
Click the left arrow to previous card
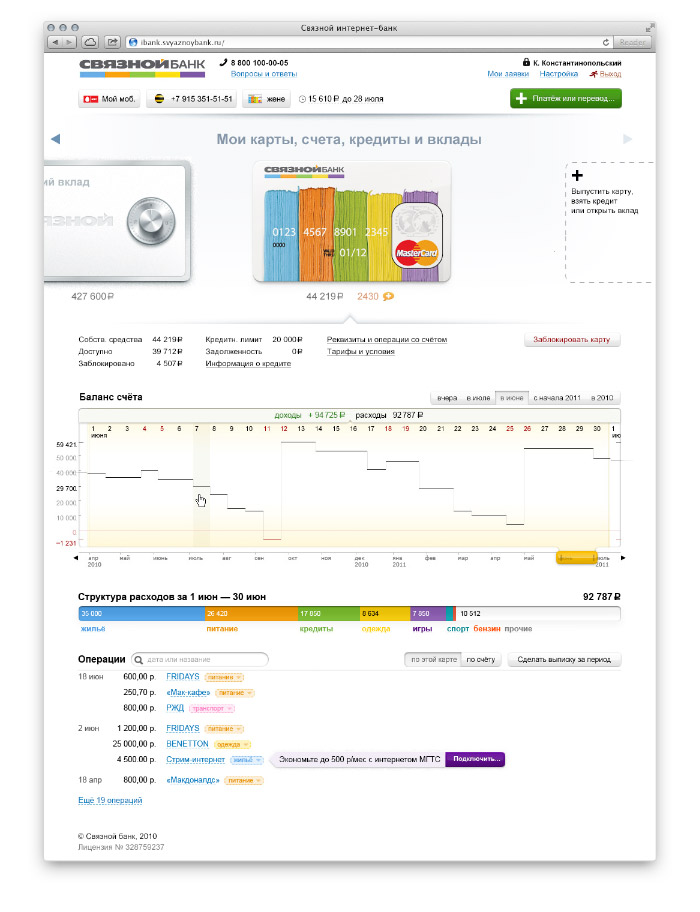[x=56, y=139]
